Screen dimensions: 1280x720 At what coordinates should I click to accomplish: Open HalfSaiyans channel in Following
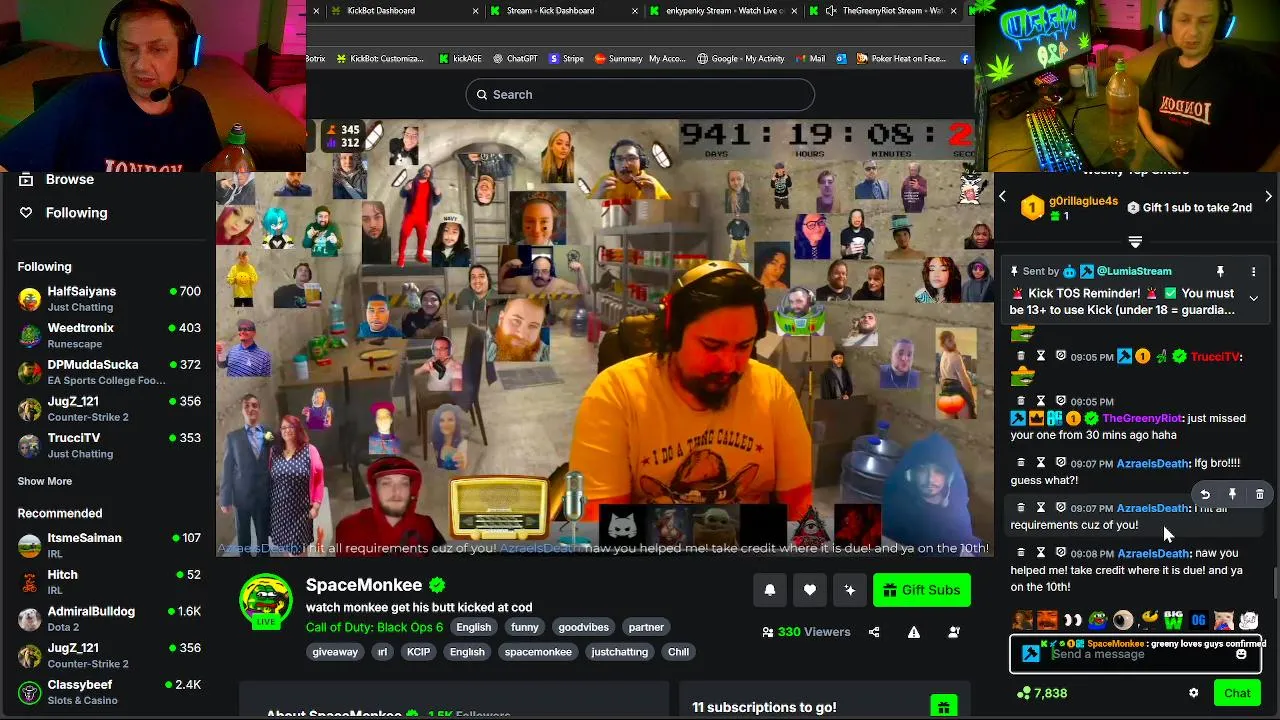pos(108,299)
